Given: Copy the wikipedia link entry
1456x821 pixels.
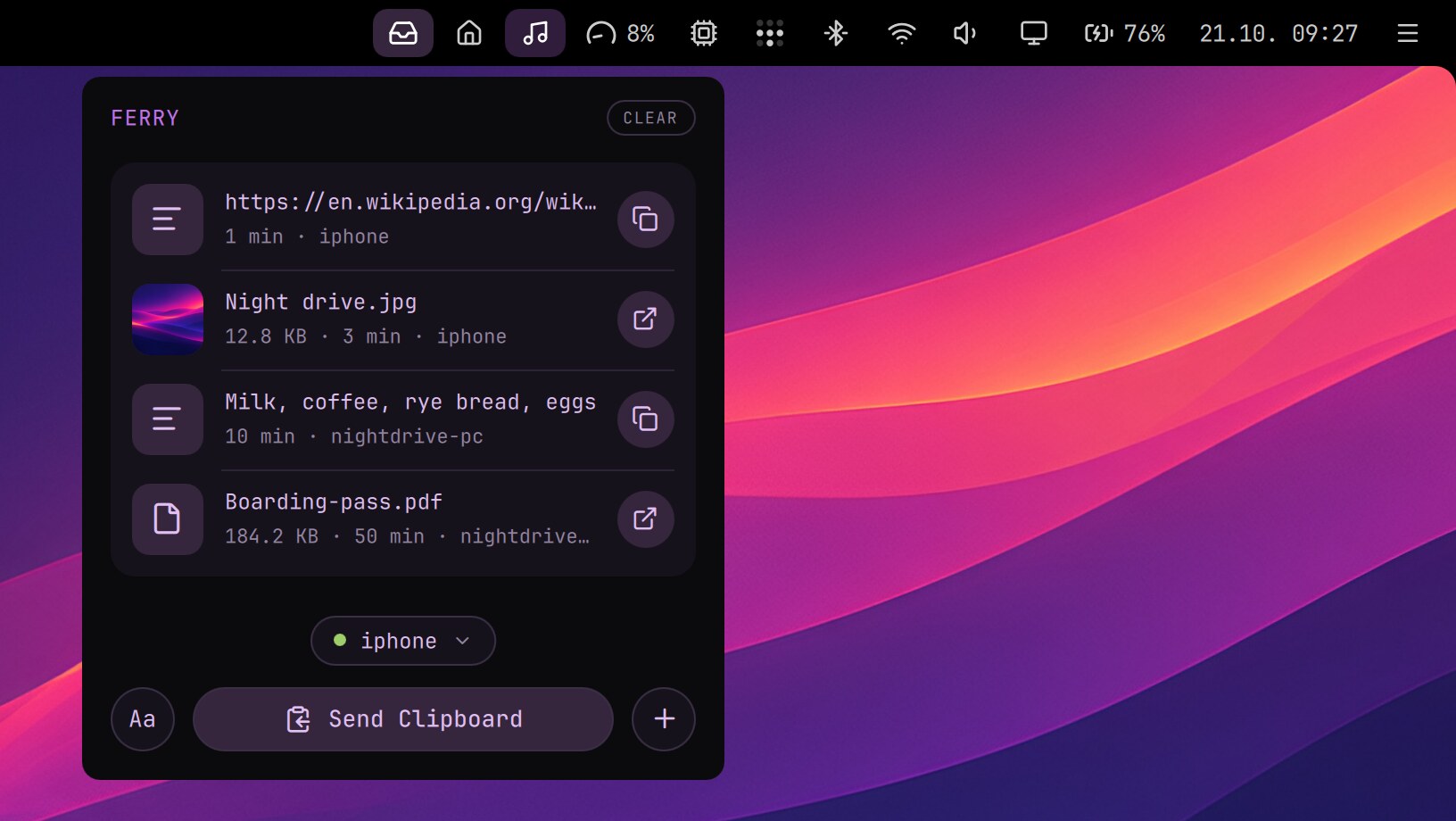Looking at the screenshot, I should point(646,219).
